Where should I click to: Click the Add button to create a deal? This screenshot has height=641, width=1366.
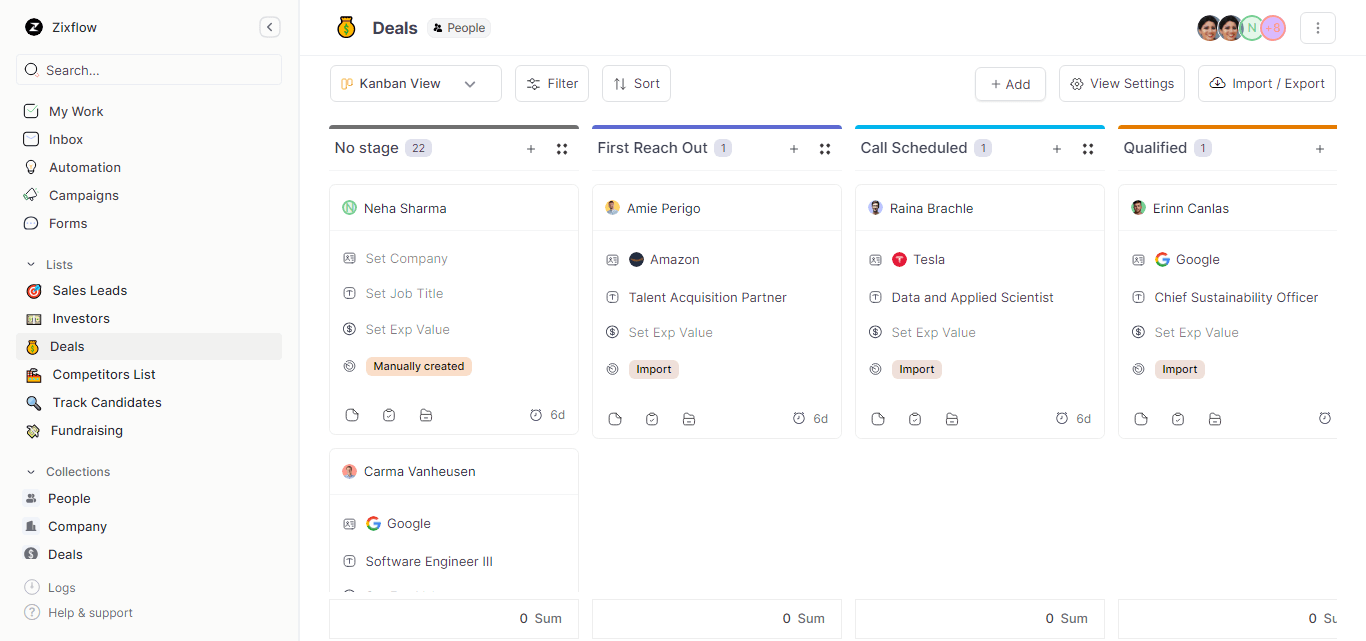pos(1010,84)
